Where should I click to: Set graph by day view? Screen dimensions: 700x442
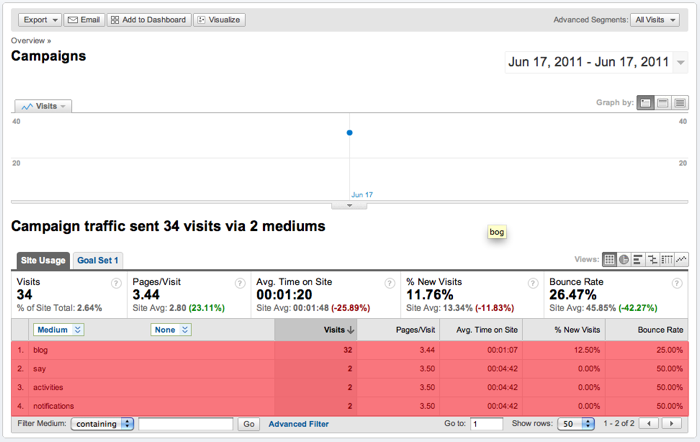tap(646, 103)
